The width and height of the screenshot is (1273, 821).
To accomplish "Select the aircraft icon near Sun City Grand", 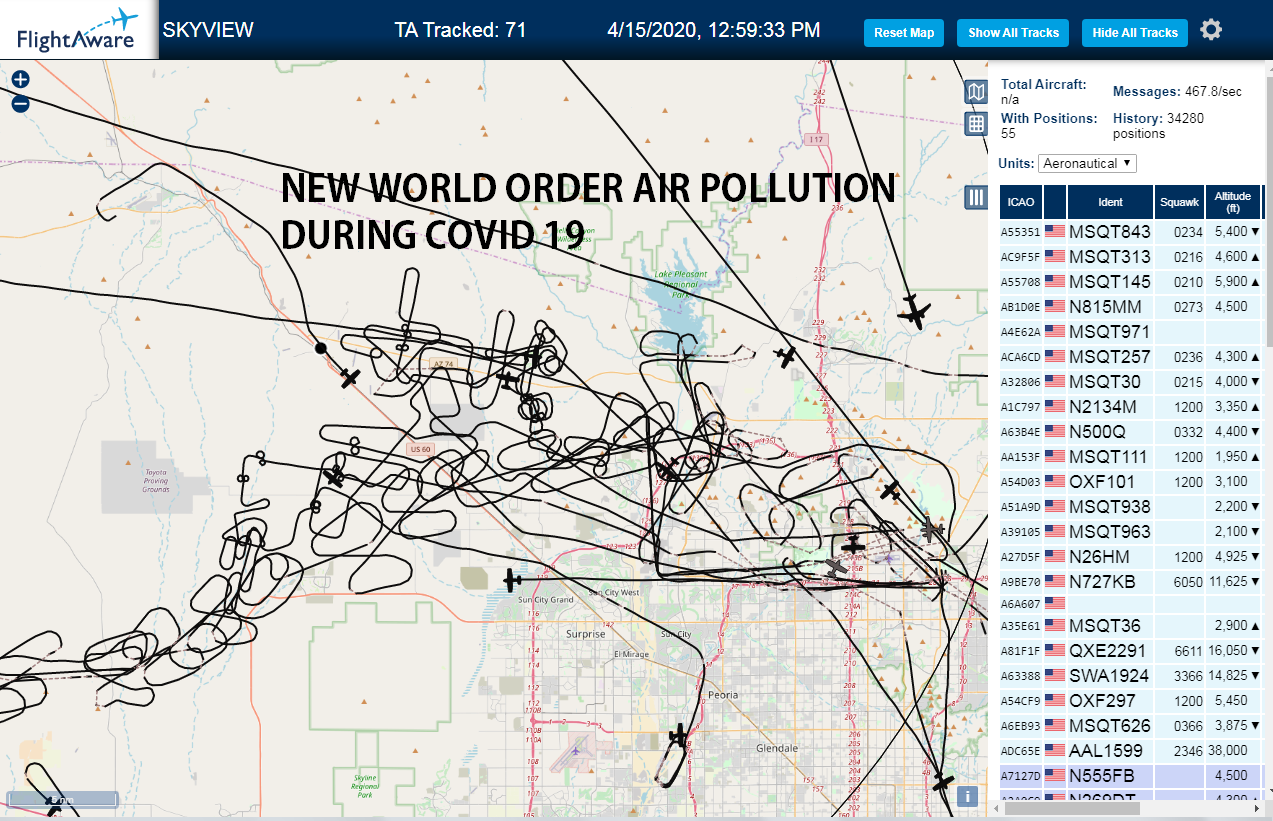I will [x=512, y=579].
